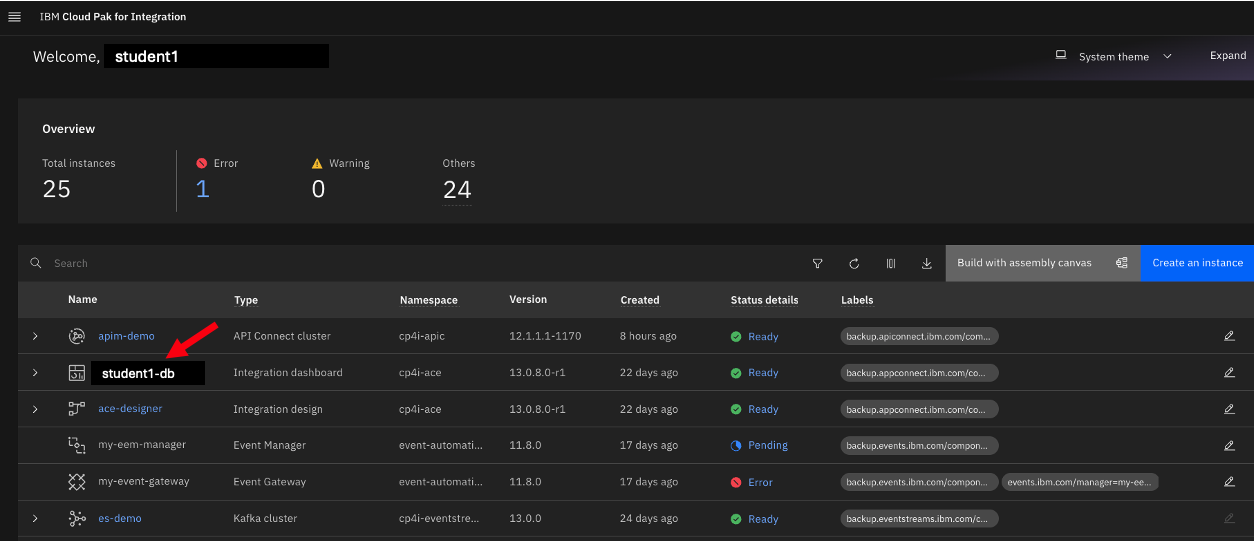Sort by the Type column header

pos(246,300)
